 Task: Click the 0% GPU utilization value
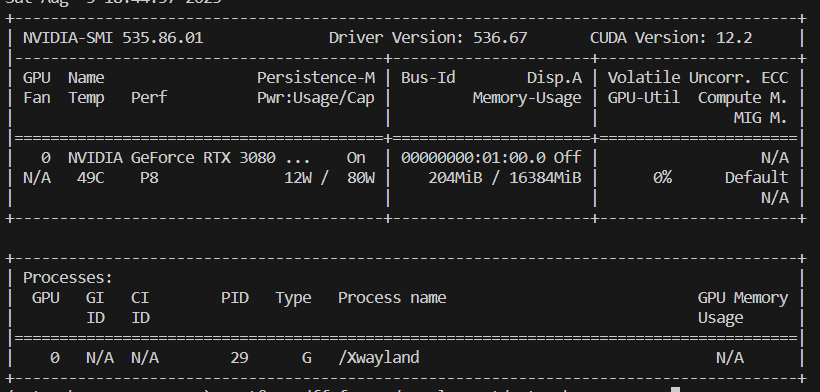pos(662,178)
